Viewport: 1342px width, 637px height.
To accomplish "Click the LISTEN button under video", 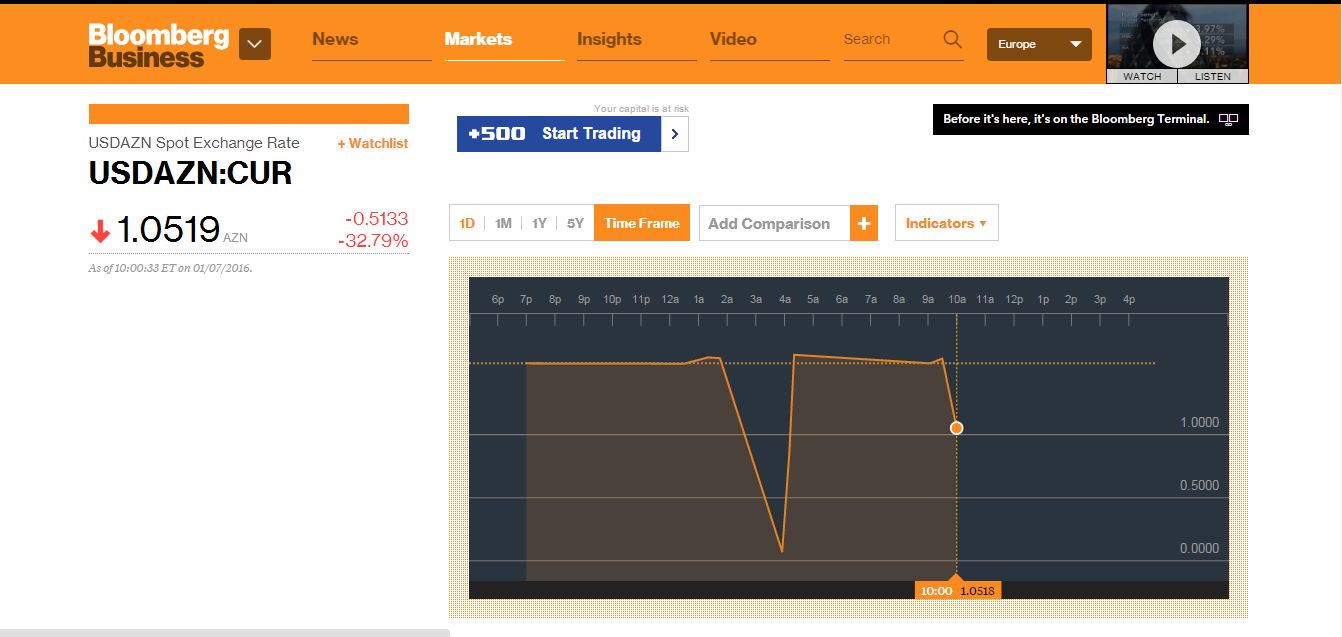I will click(x=1213, y=76).
